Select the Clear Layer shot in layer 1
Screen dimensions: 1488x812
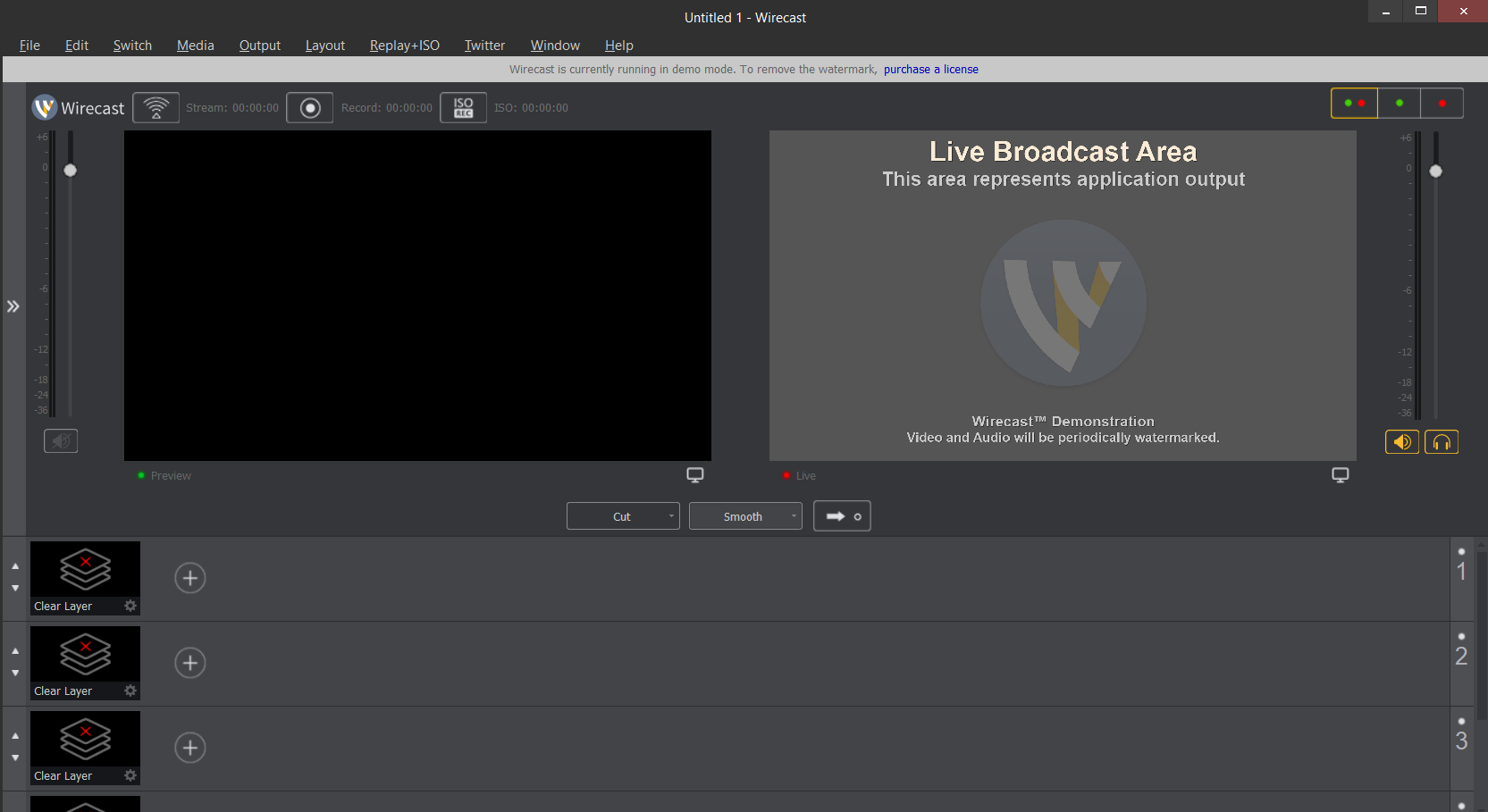(85, 578)
